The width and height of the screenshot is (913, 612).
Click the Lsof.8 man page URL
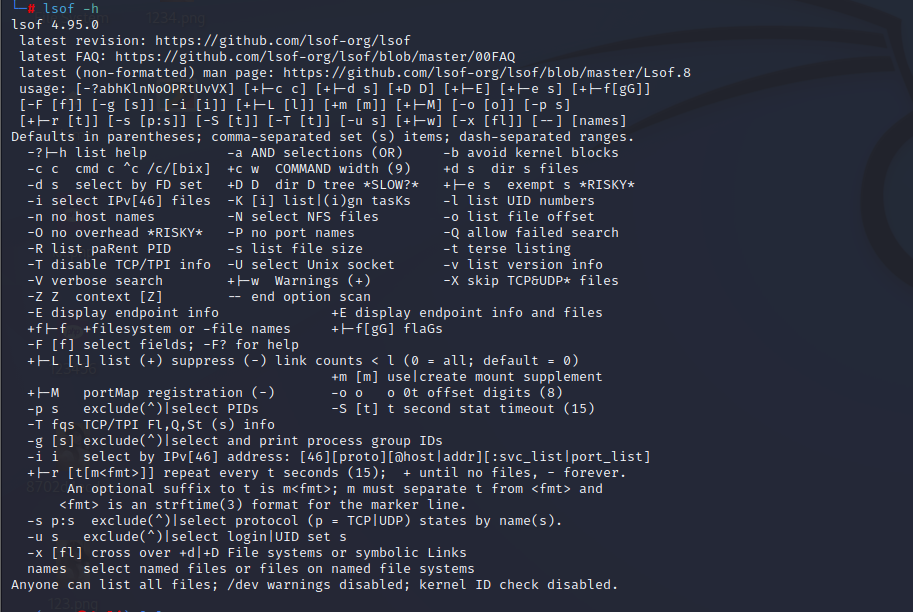pos(487,73)
